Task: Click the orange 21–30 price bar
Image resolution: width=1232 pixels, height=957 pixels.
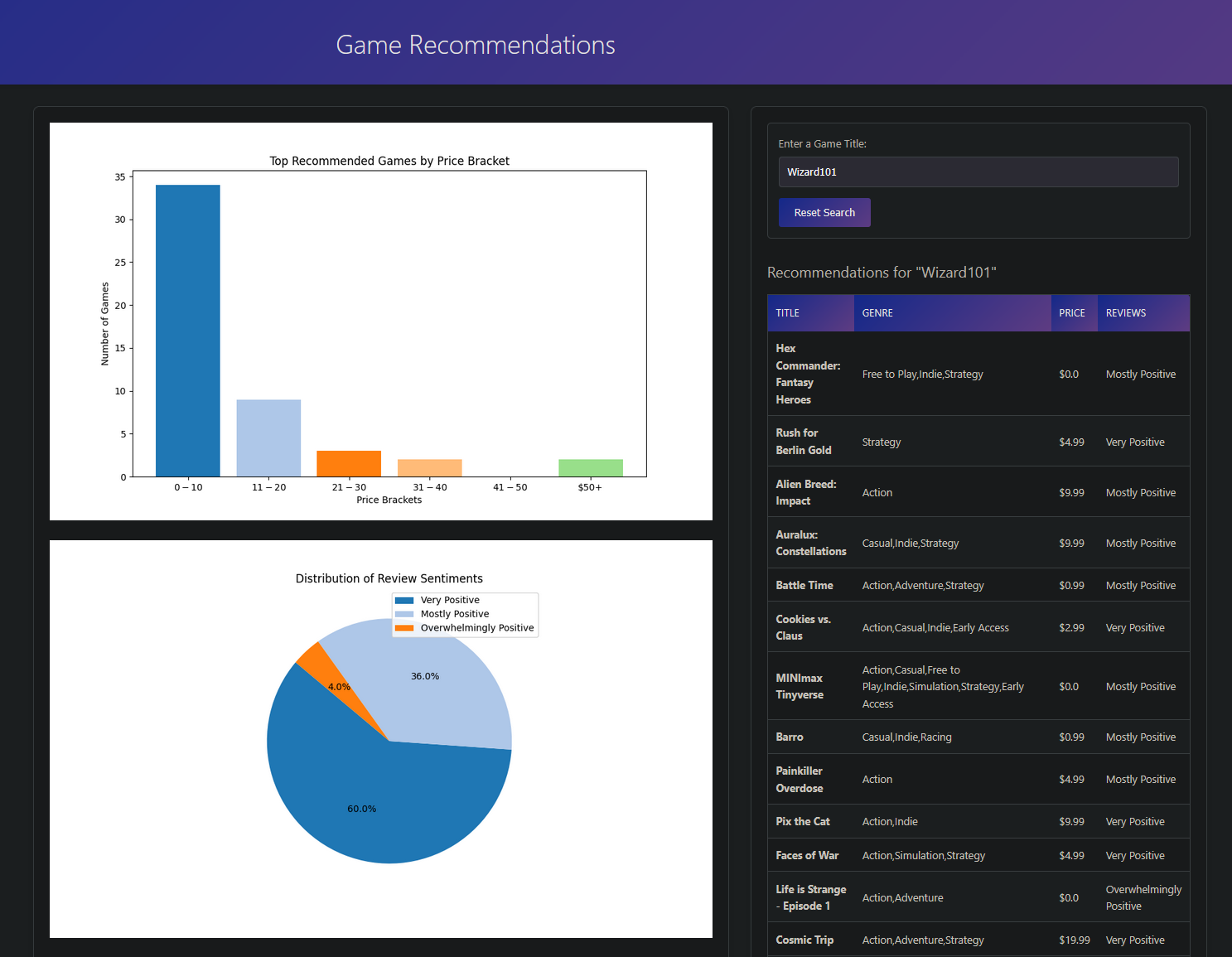Action: [349, 464]
